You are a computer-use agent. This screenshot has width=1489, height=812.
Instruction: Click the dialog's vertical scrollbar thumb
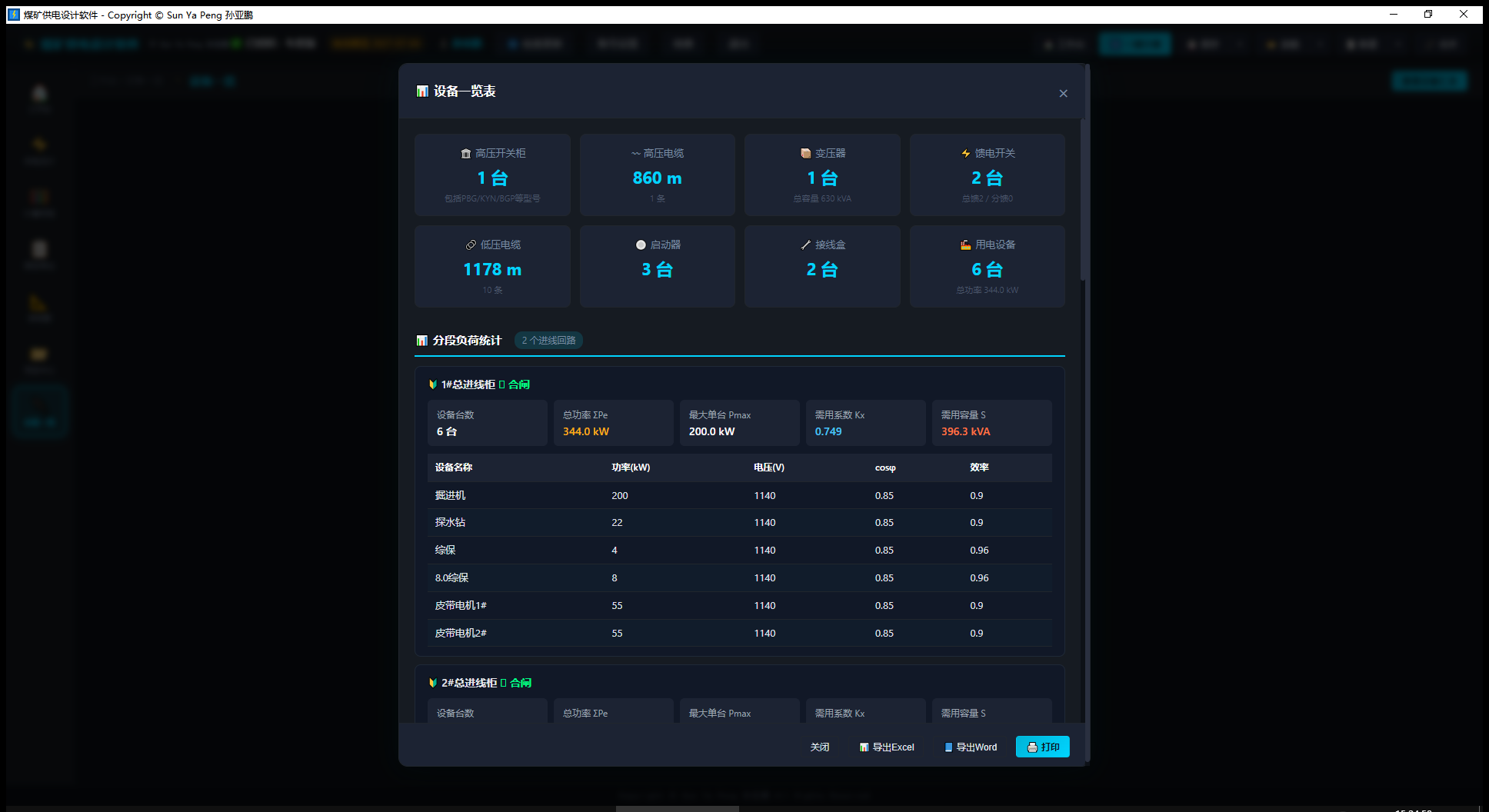1083,200
